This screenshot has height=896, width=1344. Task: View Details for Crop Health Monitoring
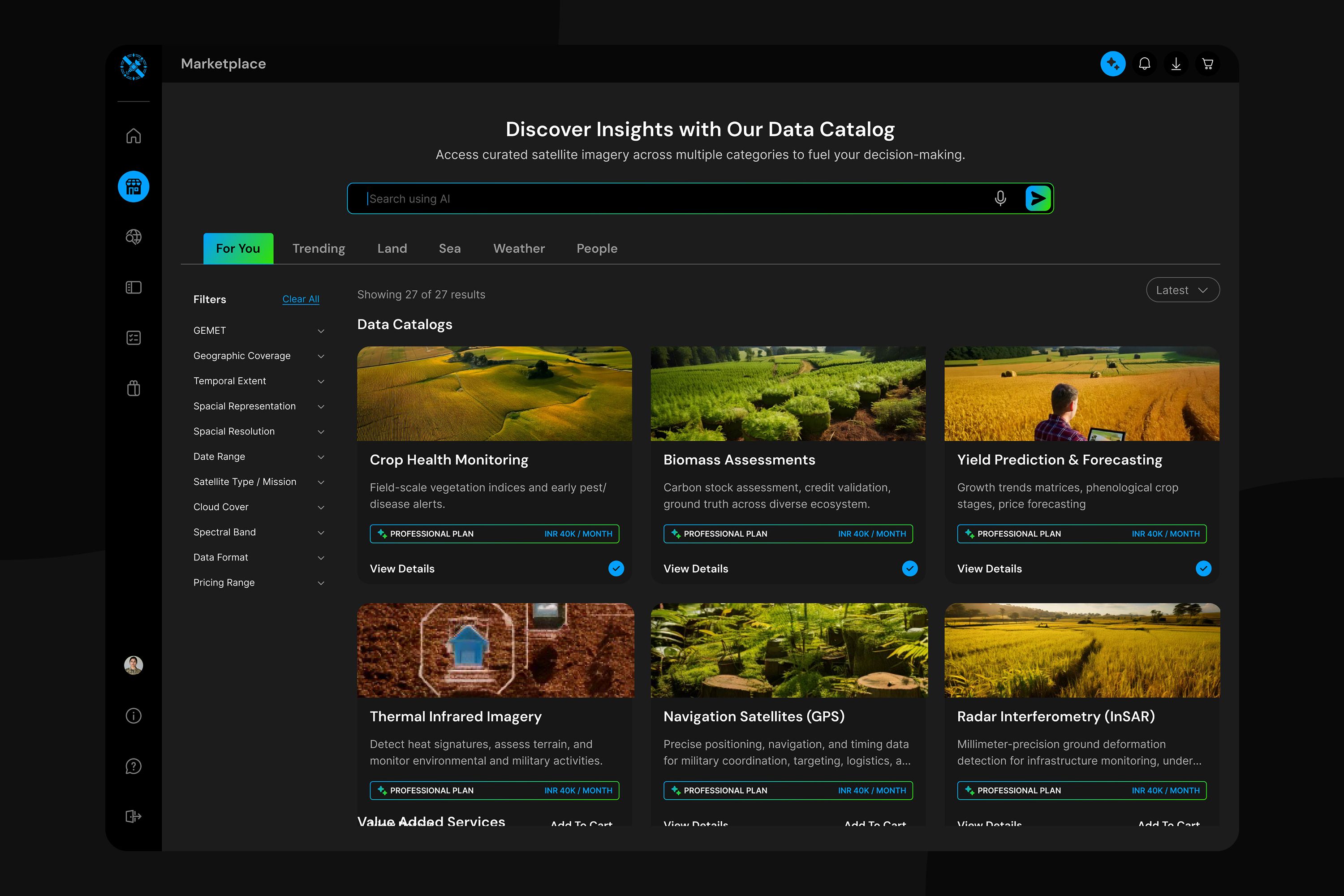click(402, 569)
